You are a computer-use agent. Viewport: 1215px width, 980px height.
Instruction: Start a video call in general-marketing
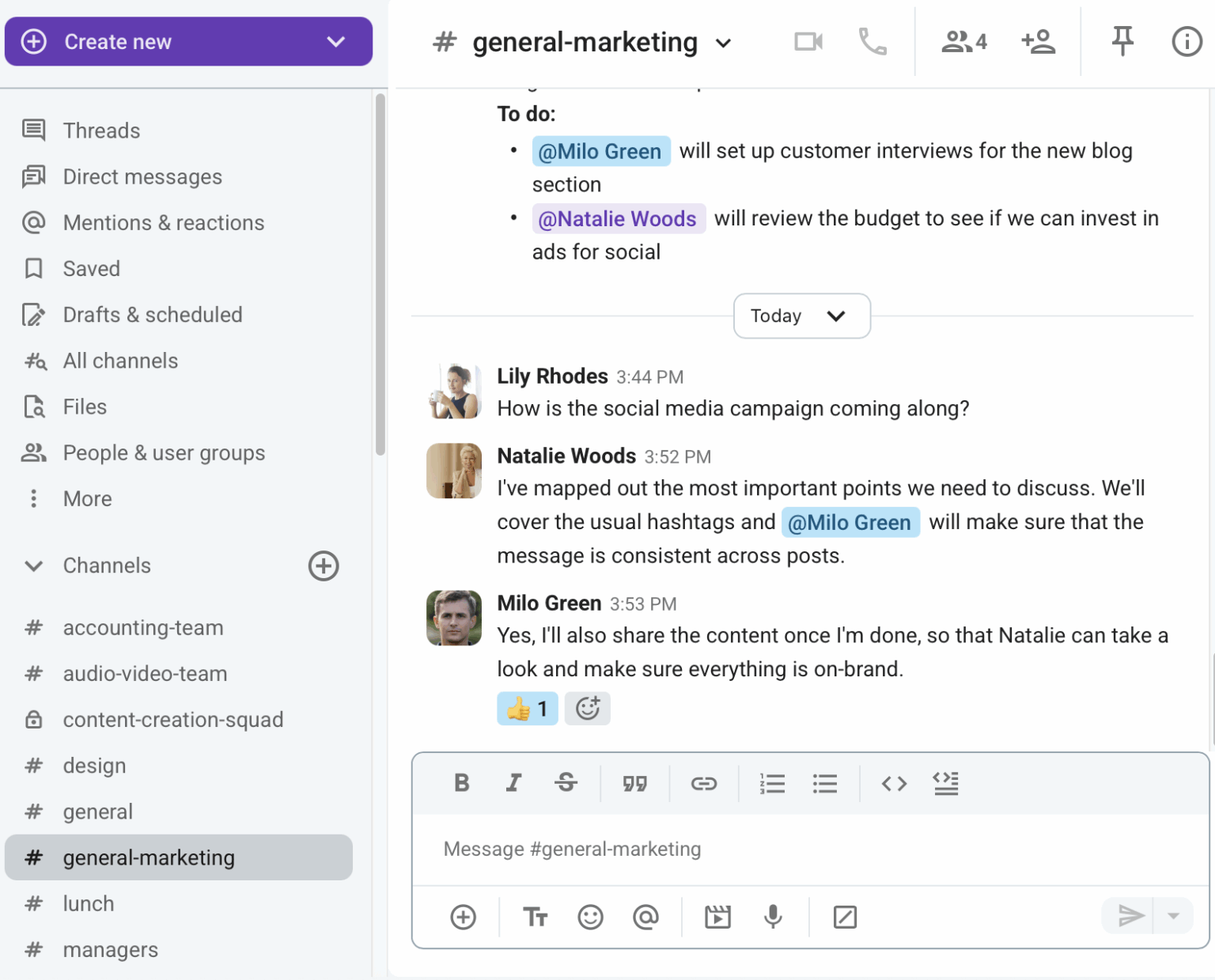808,41
